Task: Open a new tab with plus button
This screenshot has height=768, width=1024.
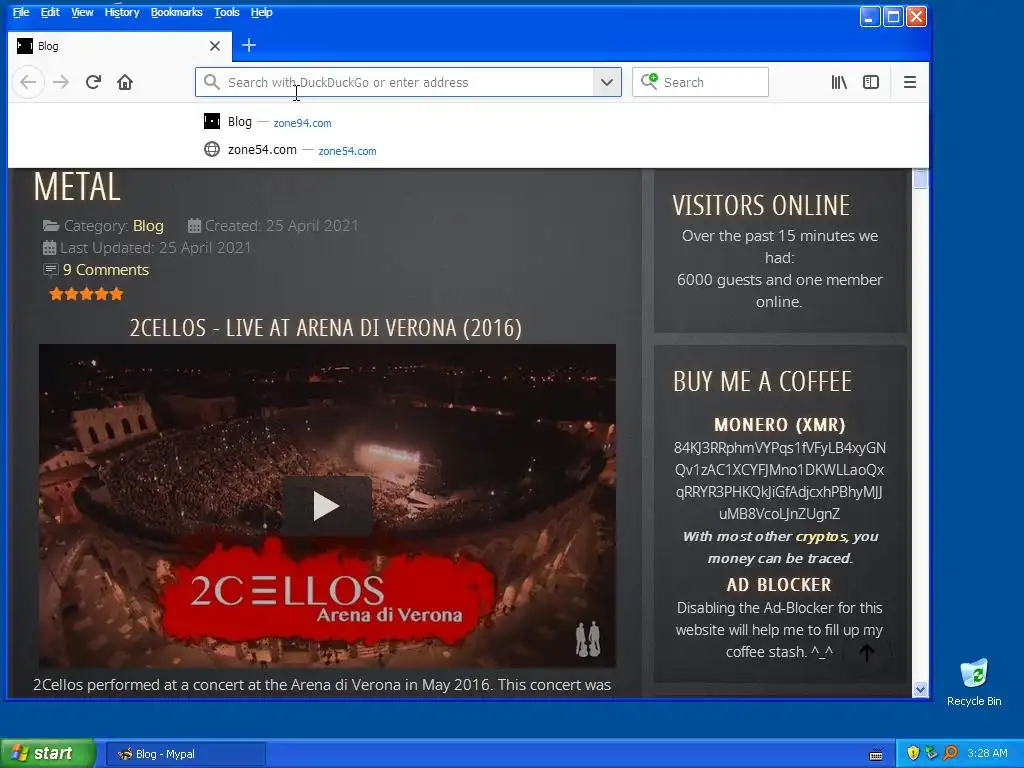Action: [249, 45]
